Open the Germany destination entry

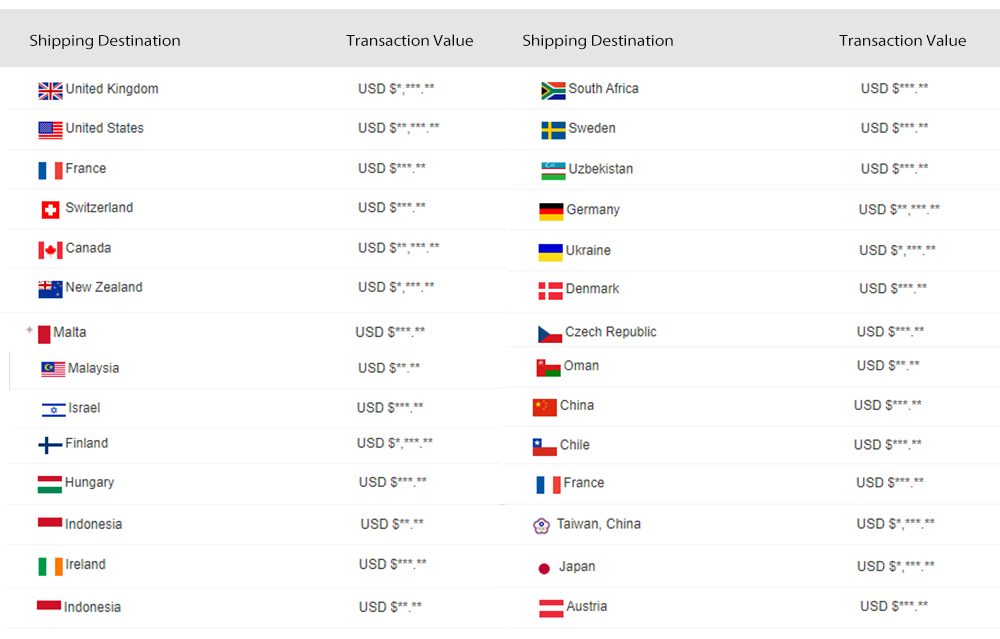coord(592,210)
